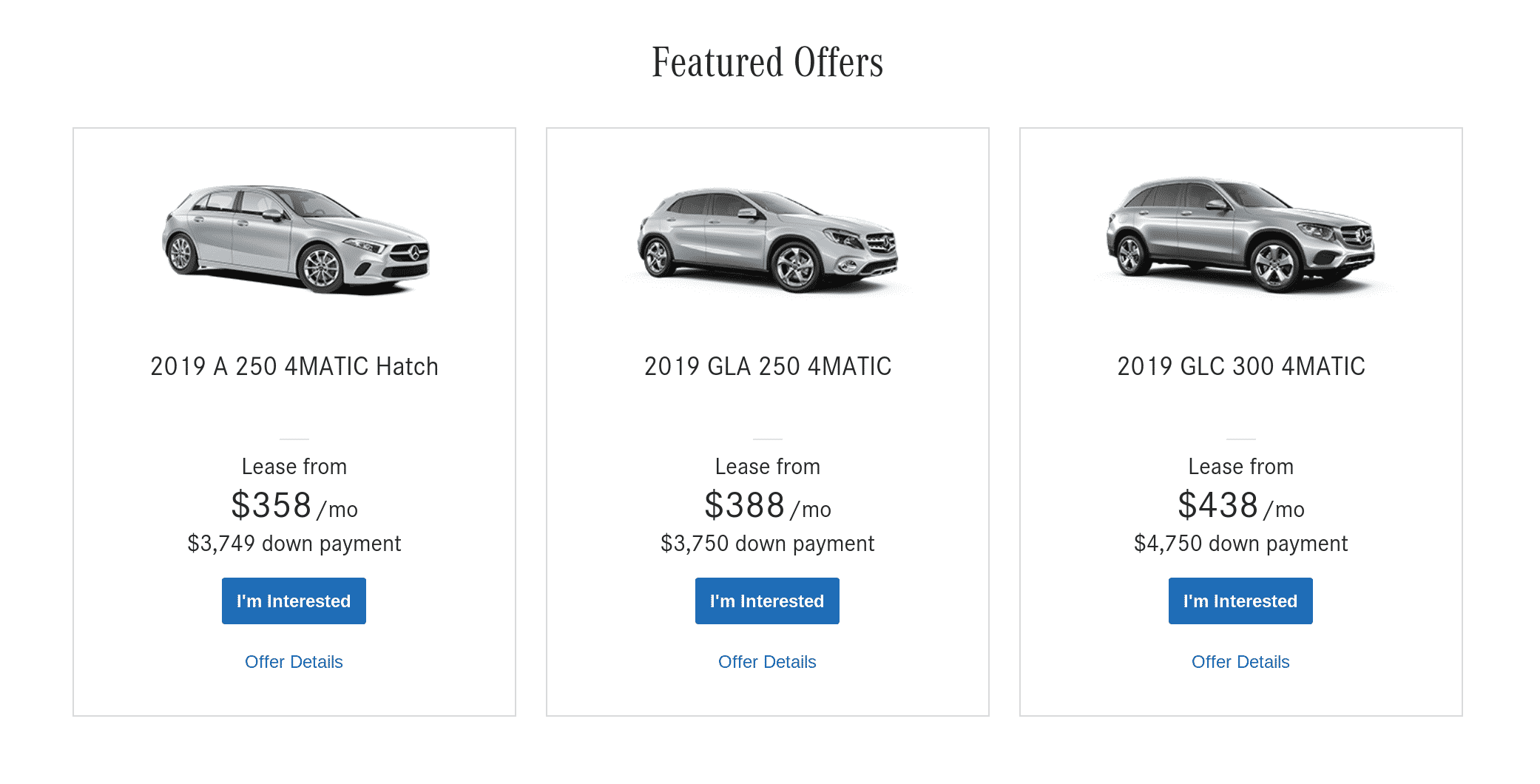Screen dimensions: 1540x784
Task: Click Lease from label above $358
Action: pyautogui.click(x=294, y=467)
